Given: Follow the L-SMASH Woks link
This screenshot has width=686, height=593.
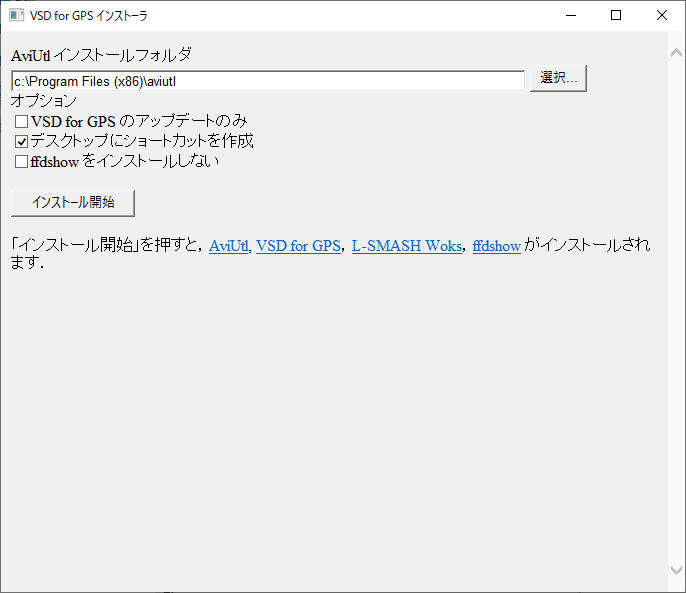Looking at the screenshot, I should pyautogui.click(x=406, y=246).
